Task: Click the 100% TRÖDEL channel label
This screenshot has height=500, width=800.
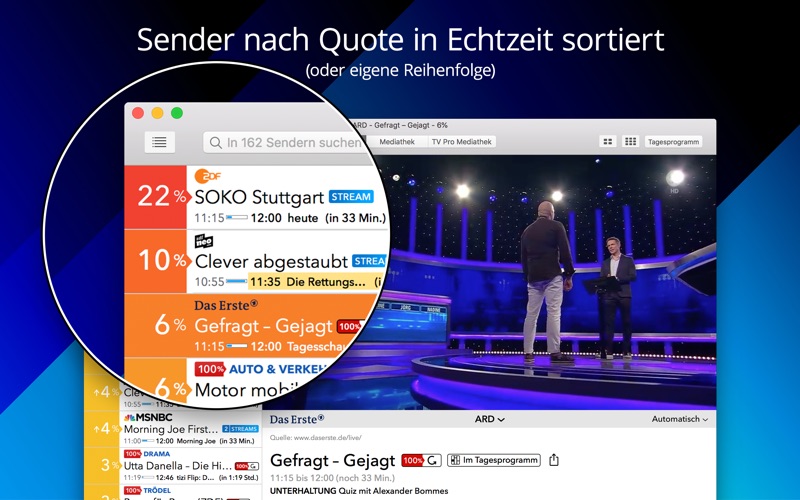Action: coord(147,491)
